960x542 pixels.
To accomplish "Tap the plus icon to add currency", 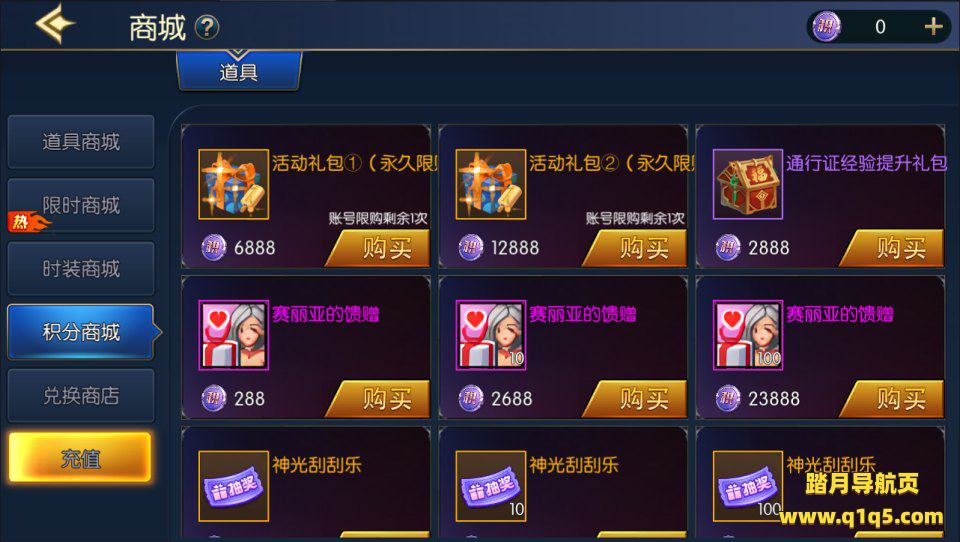I will pos(933,26).
